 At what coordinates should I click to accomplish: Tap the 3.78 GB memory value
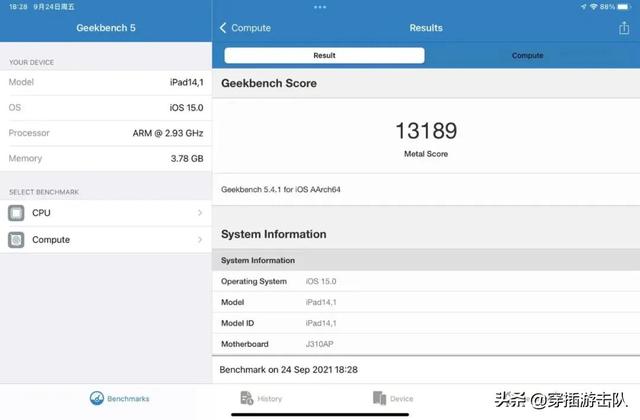click(187, 158)
